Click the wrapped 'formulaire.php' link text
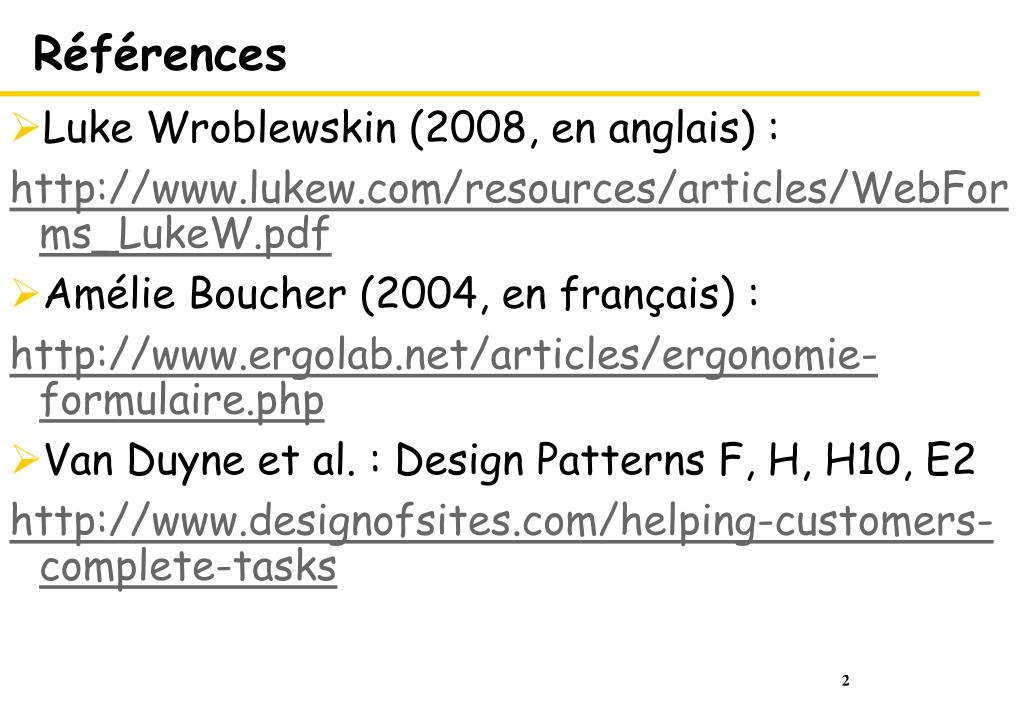Screen dimensions: 1023x708 tap(182, 400)
